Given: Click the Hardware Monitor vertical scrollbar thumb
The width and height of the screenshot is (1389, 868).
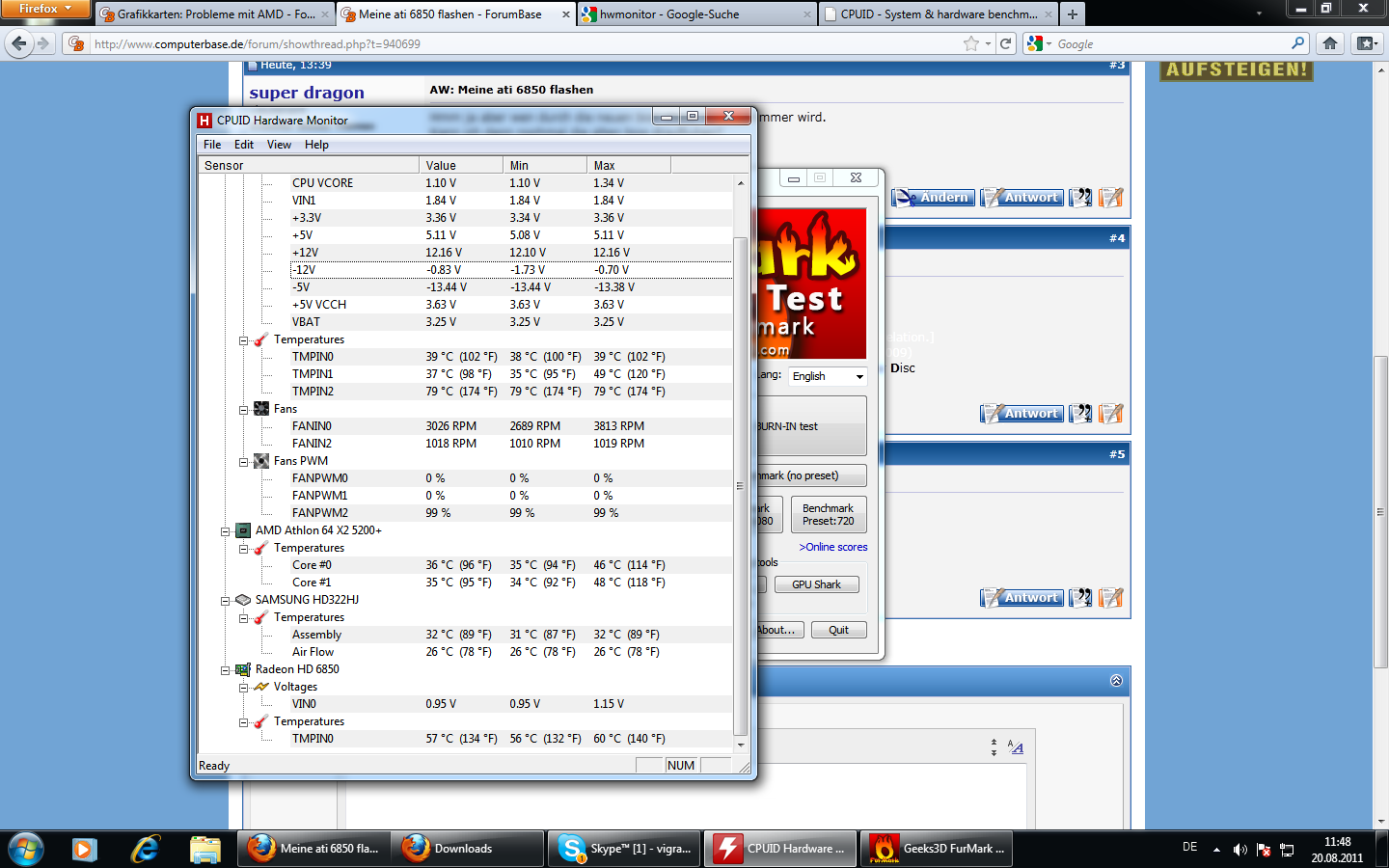Looking at the screenshot, I should click(741, 486).
